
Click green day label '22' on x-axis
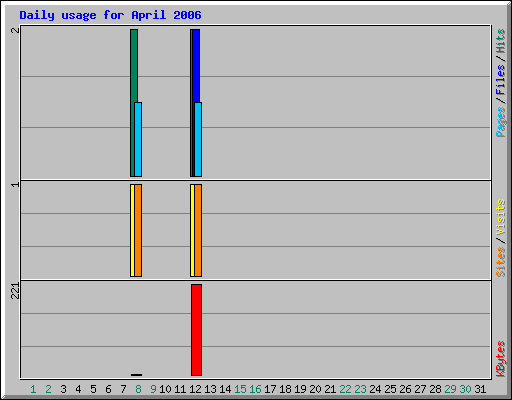click(x=345, y=389)
